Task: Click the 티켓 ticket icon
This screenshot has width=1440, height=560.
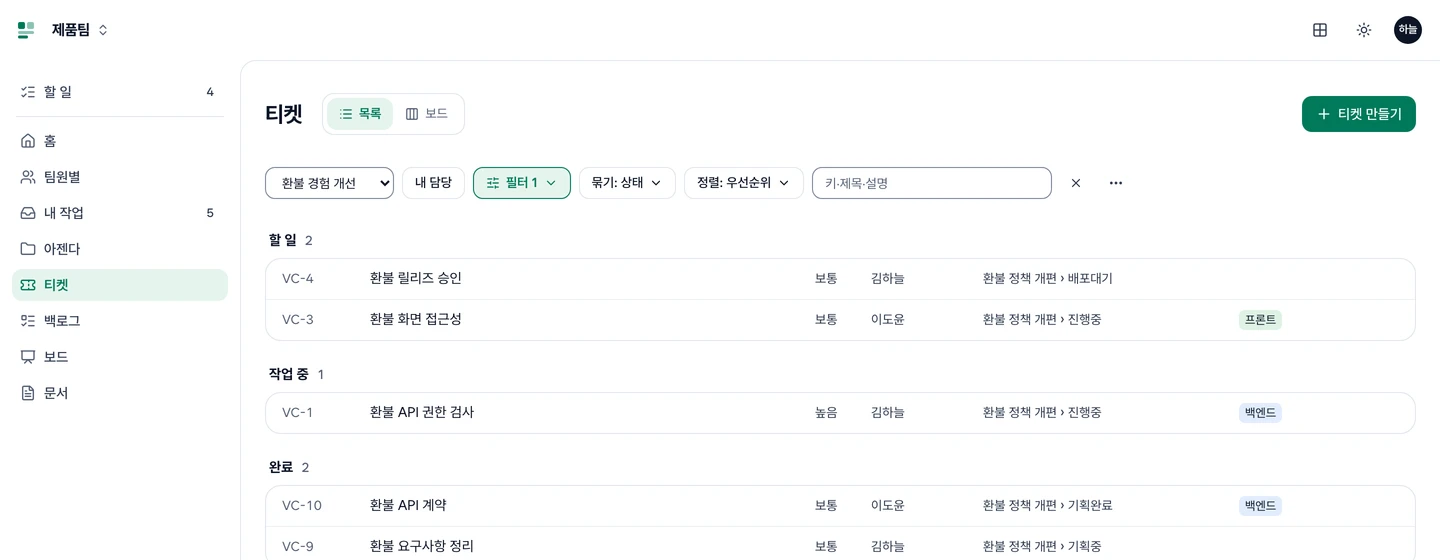Action: coord(28,285)
